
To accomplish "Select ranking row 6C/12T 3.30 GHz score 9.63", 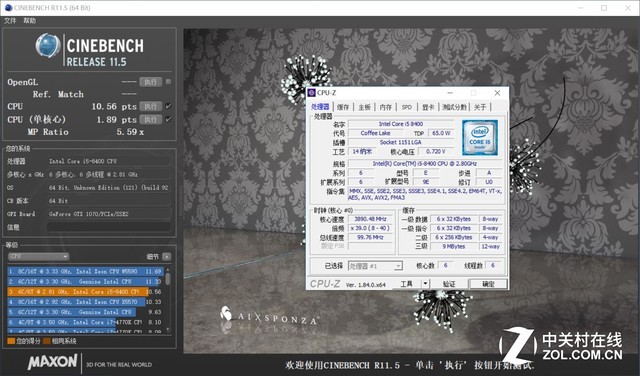I will point(85,312).
